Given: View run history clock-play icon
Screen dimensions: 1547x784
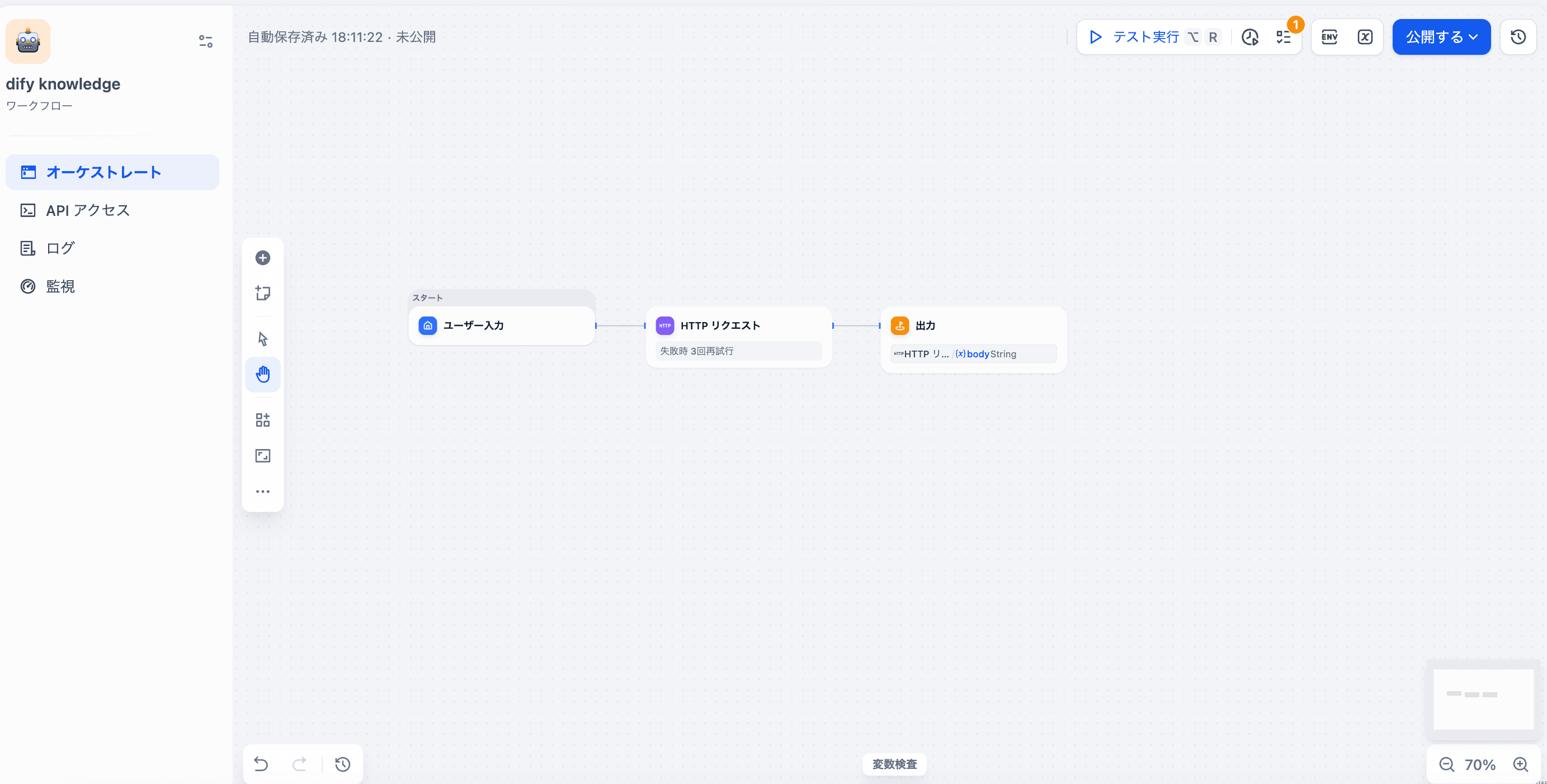Looking at the screenshot, I should coord(1249,37).
